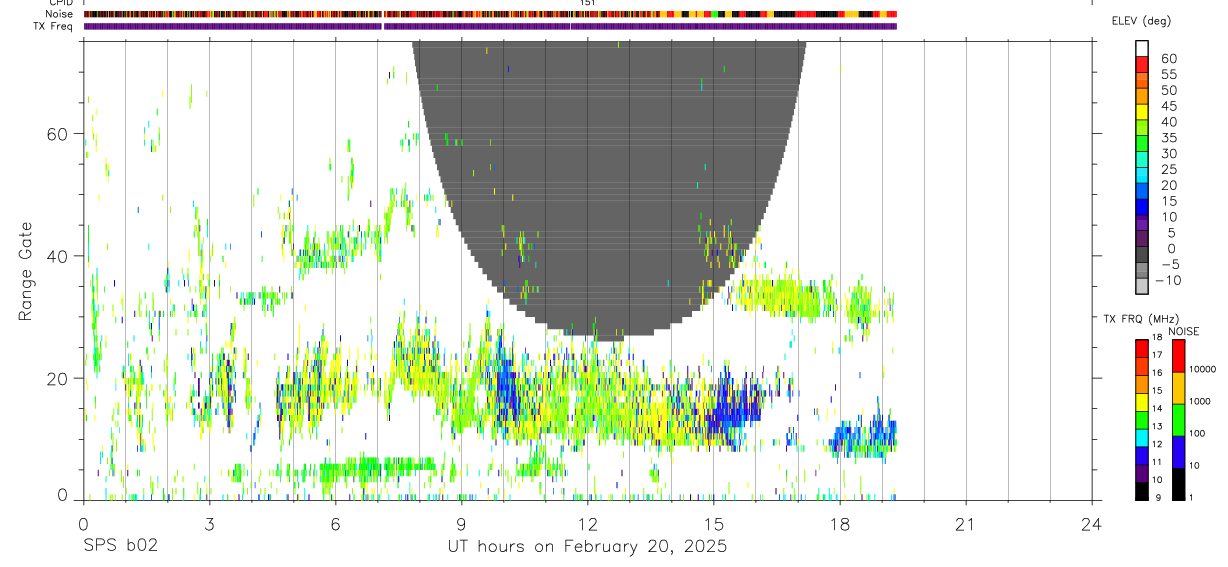This screenshot has width=1228, height=567.
Task: Click the '60' tick label on the Range Gate axis
Action: tap(58, 134)
